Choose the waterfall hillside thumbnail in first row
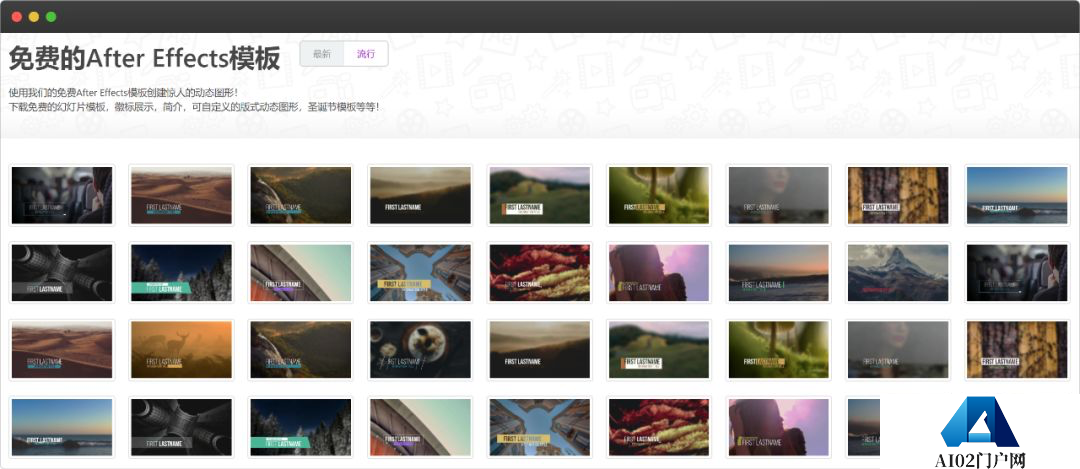Viewport: 1080px width, 469px height. click(301, 195)
